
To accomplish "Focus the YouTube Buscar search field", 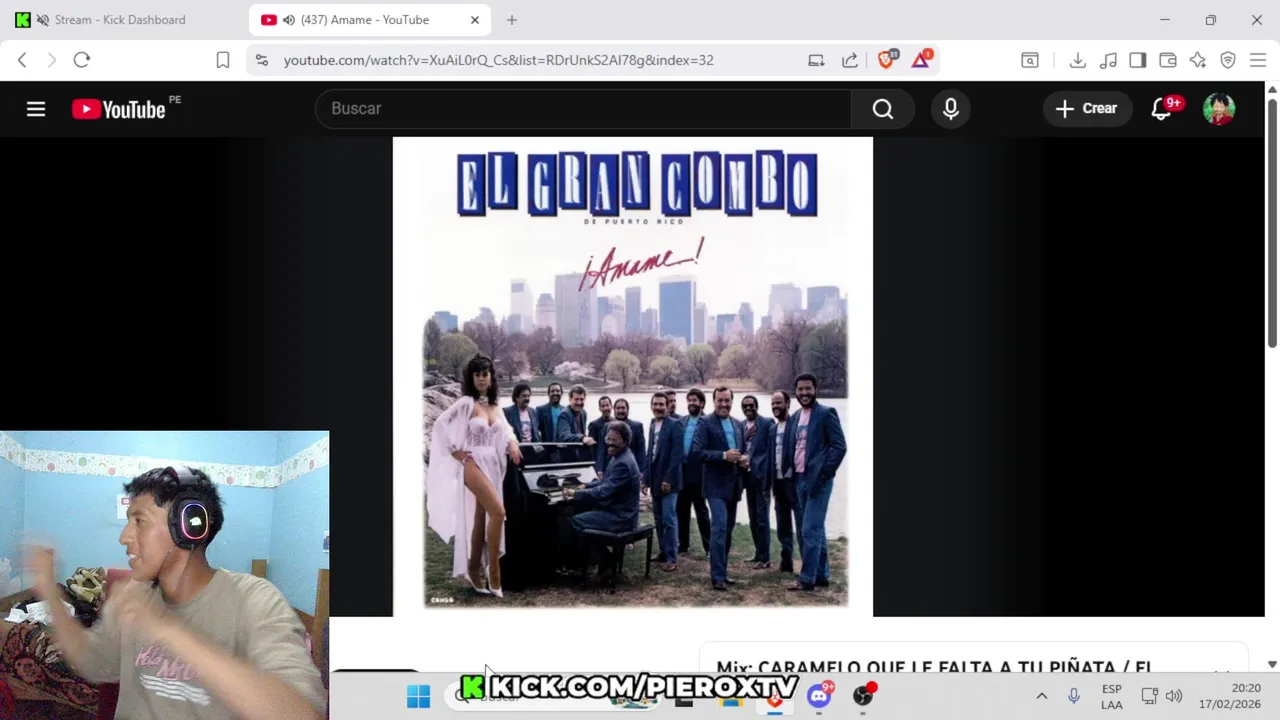I will click(583, 108).
